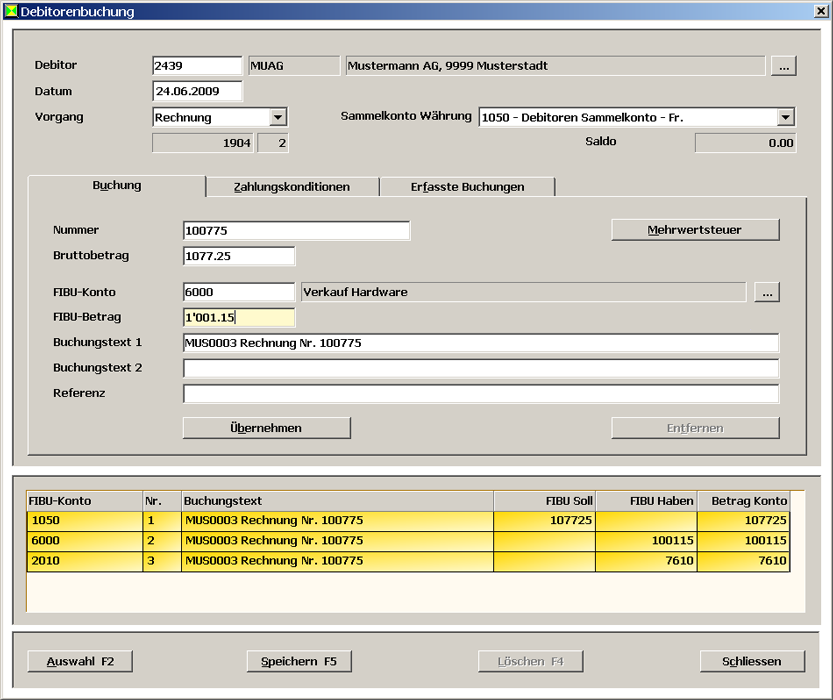Viewport: 833px width, 700px height.
Task: Click the Referenz text field
Action: coord(480,394)
